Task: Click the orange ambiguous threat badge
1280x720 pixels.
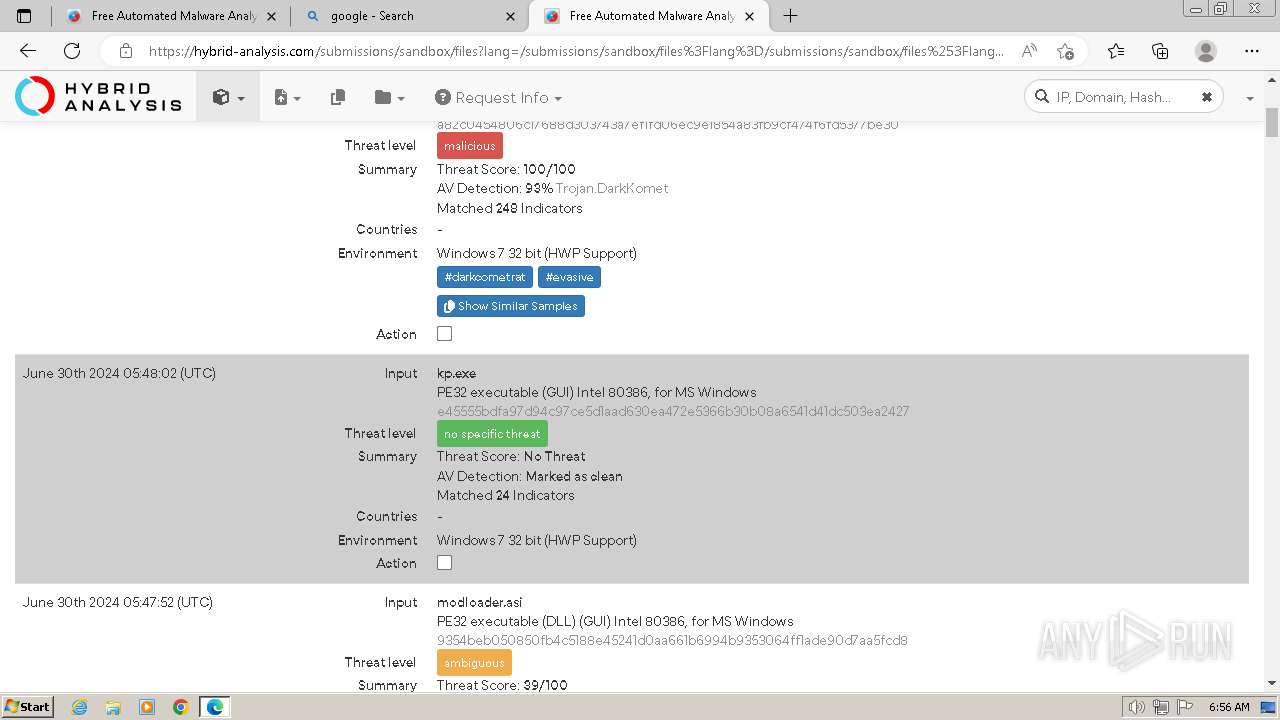Action: (474, 663)
